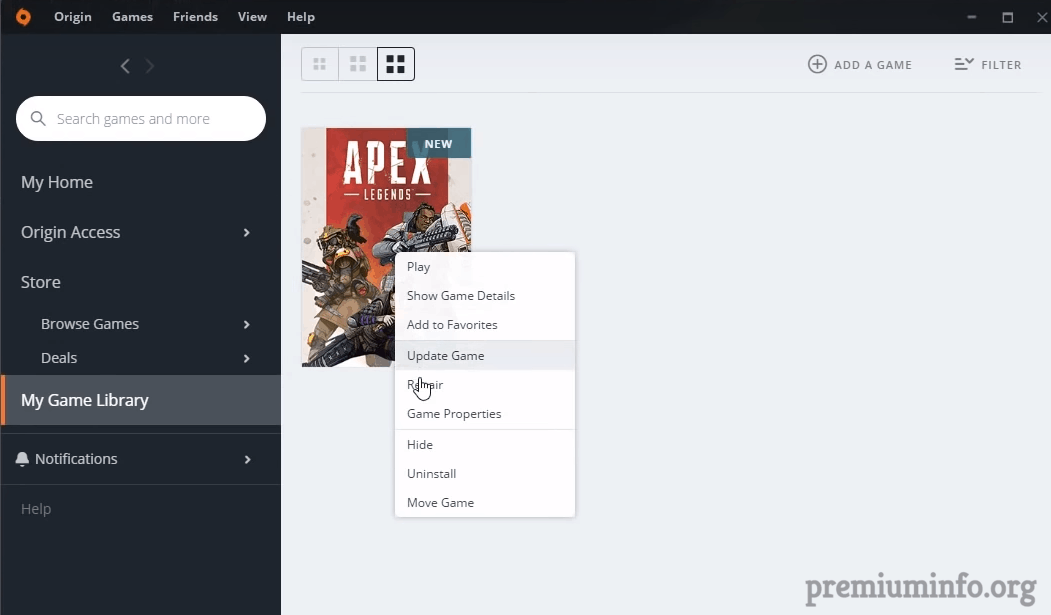Select Show Game Details
Screen dimensions: 1051x615
coord(485,295)
